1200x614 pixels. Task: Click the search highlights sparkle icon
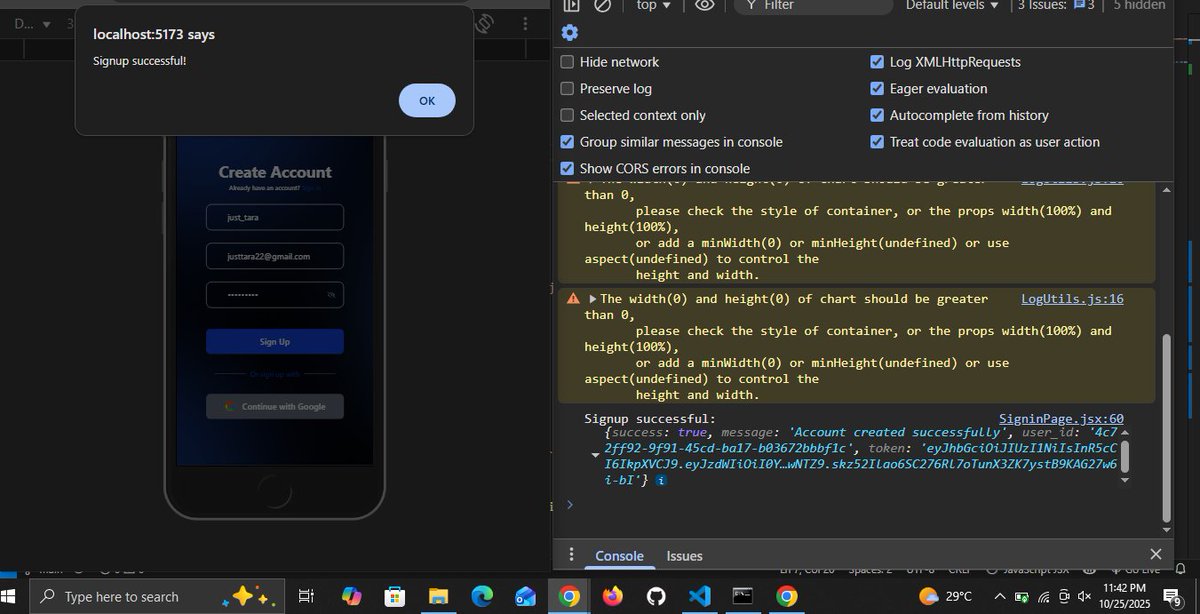(249, 596)
